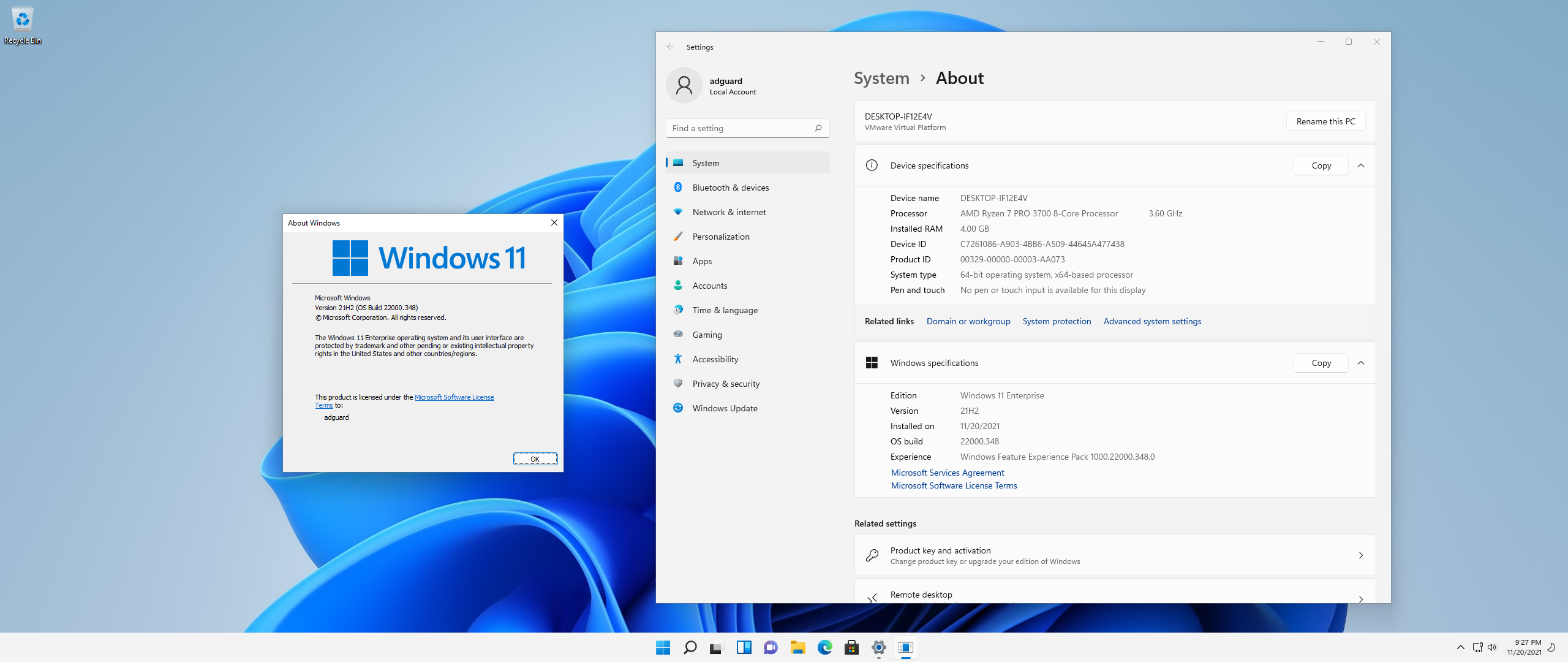Click the Device ID value text
Image resolution: width=1568 pixels, height=662 pixels.
coord(1042,244)
